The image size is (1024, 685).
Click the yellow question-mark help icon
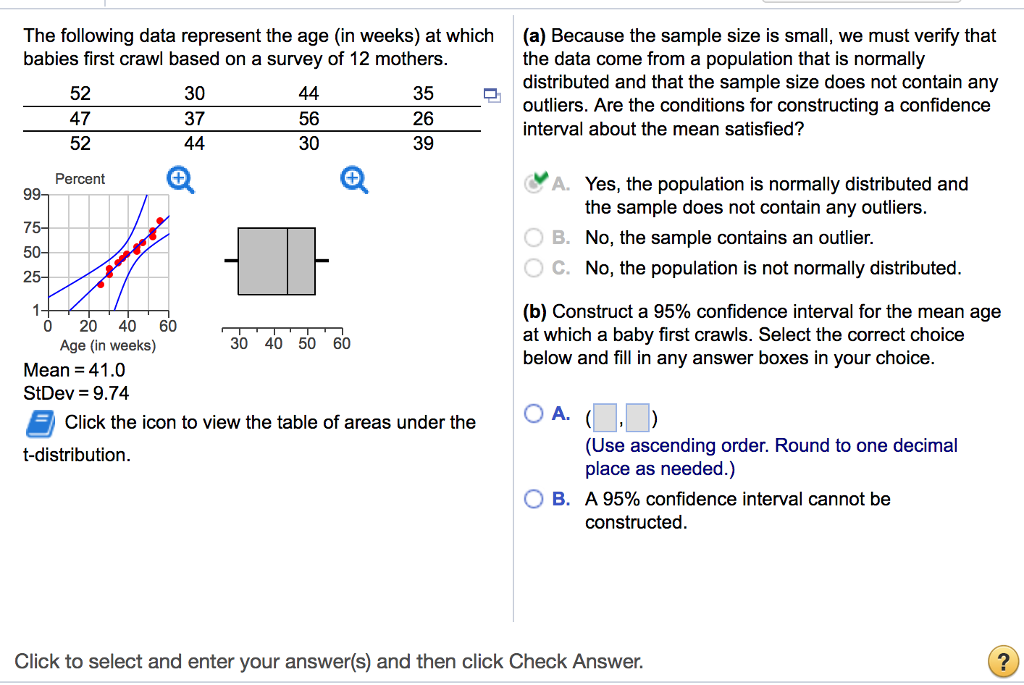(1003, 661)
